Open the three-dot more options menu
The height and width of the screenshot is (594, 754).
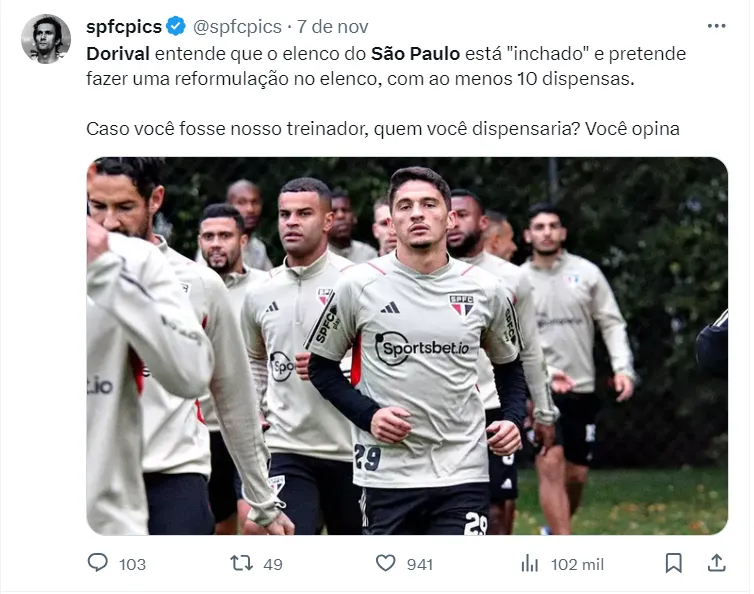point(716,26)
